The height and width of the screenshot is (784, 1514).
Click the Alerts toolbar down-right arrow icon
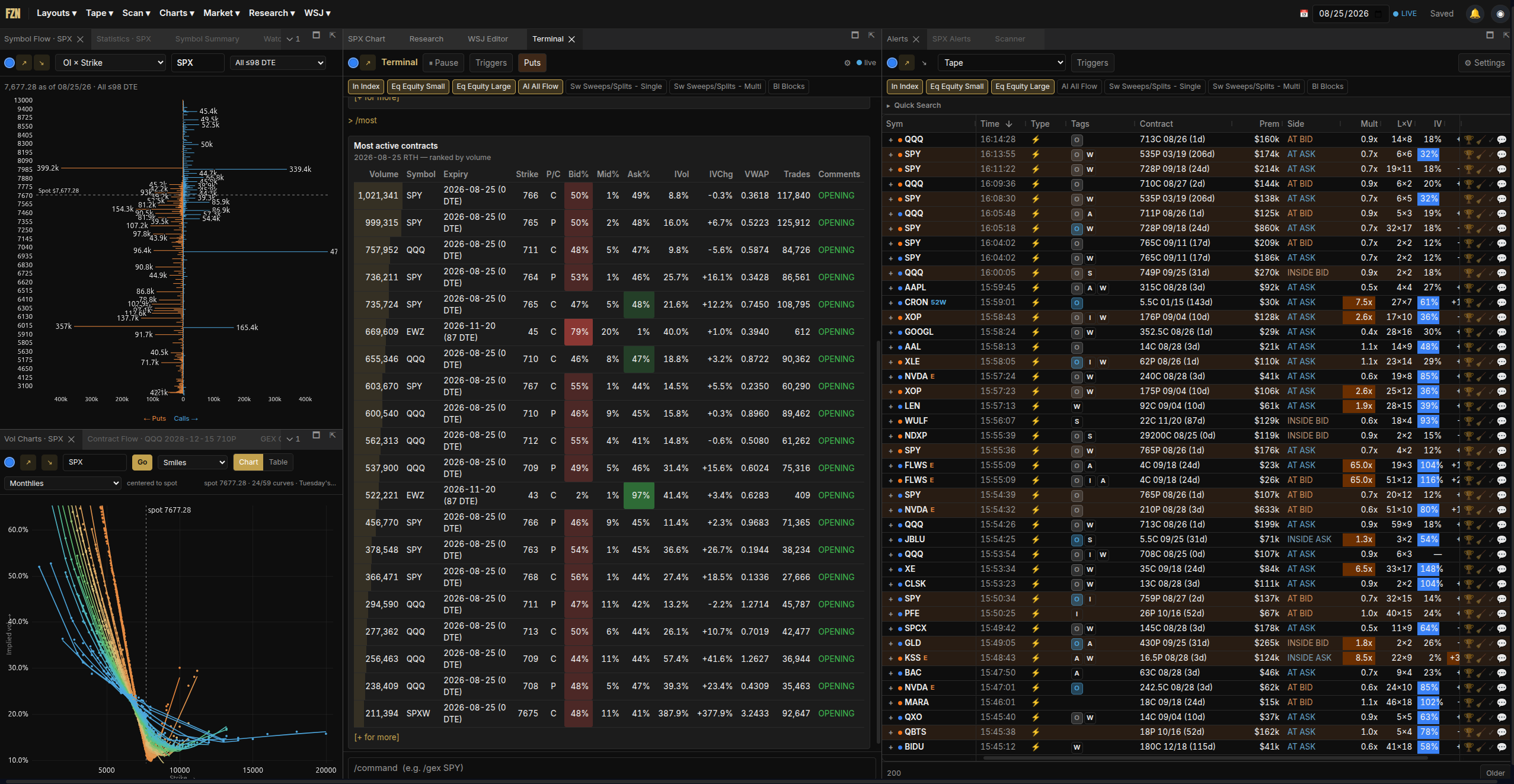(x=924, y=63)
